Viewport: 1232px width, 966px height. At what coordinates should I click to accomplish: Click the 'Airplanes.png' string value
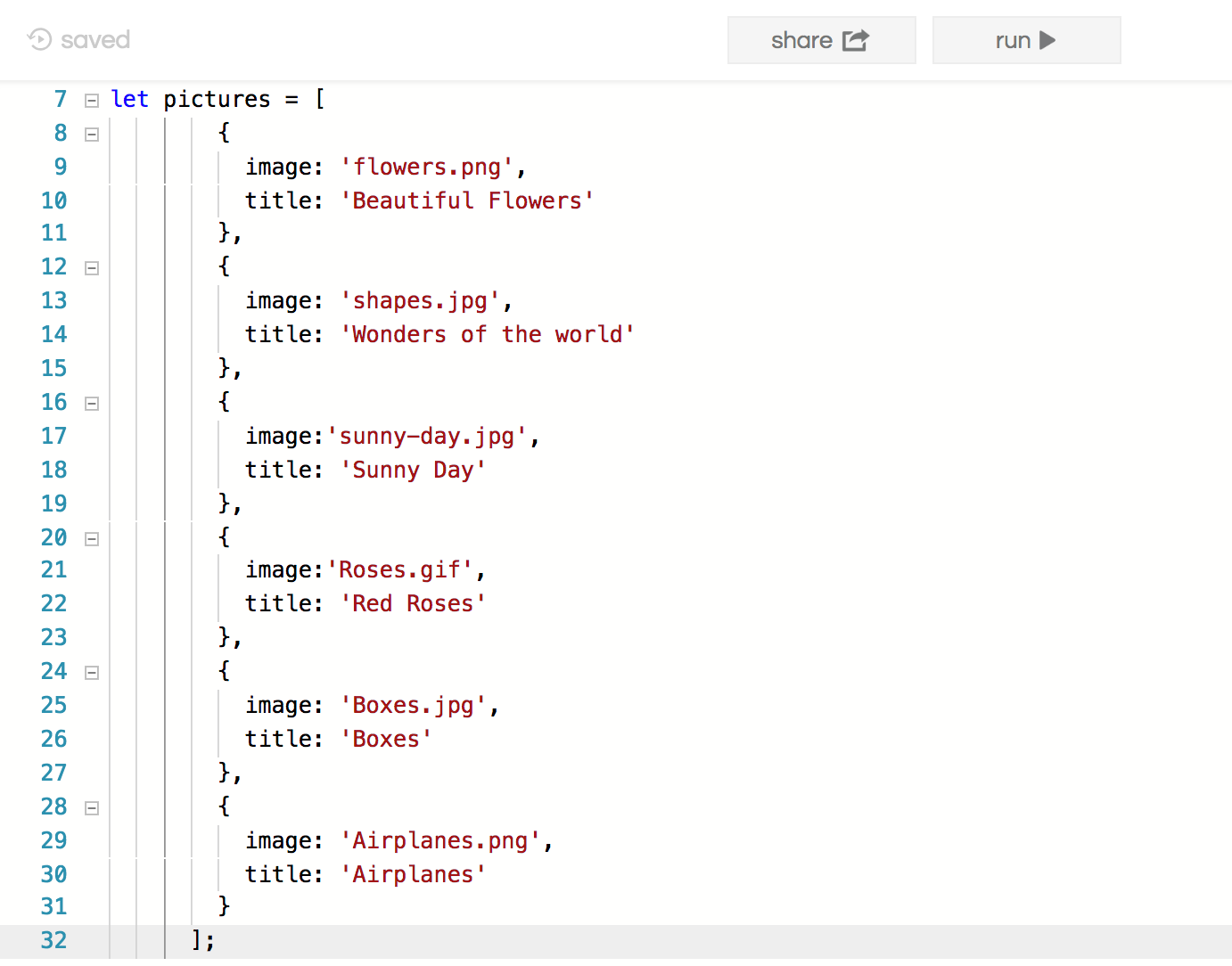(x=440, y=841)
